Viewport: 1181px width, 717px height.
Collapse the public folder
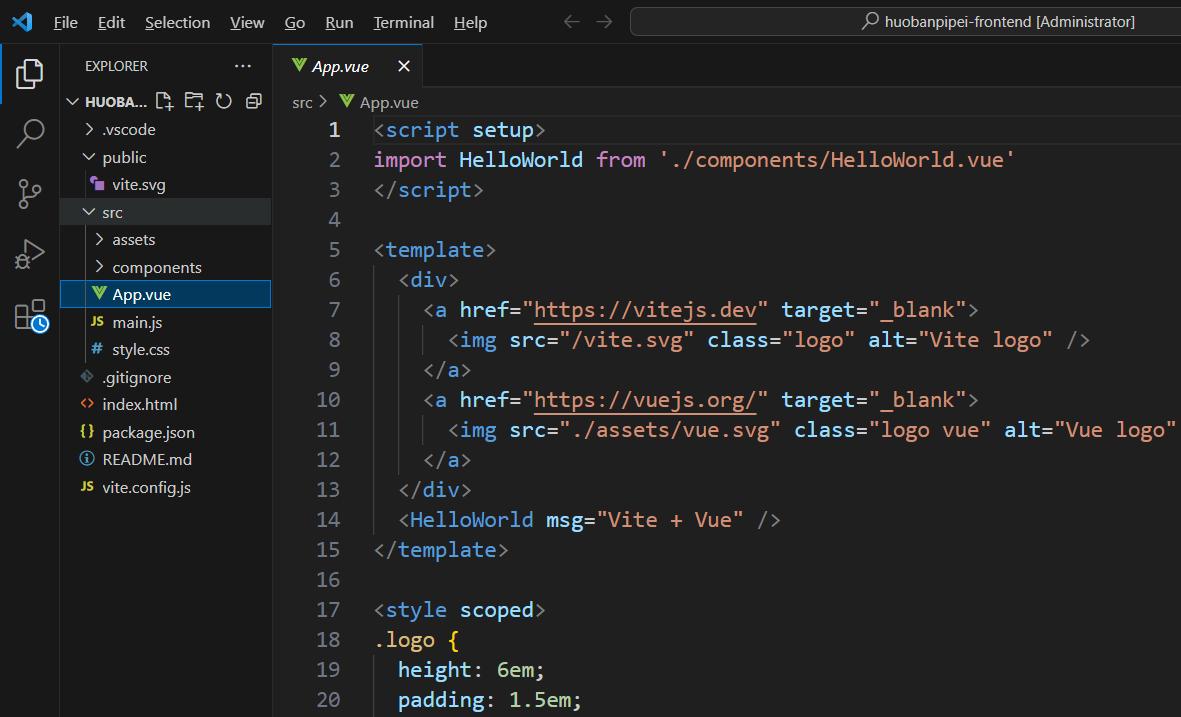tap(124, 158)
